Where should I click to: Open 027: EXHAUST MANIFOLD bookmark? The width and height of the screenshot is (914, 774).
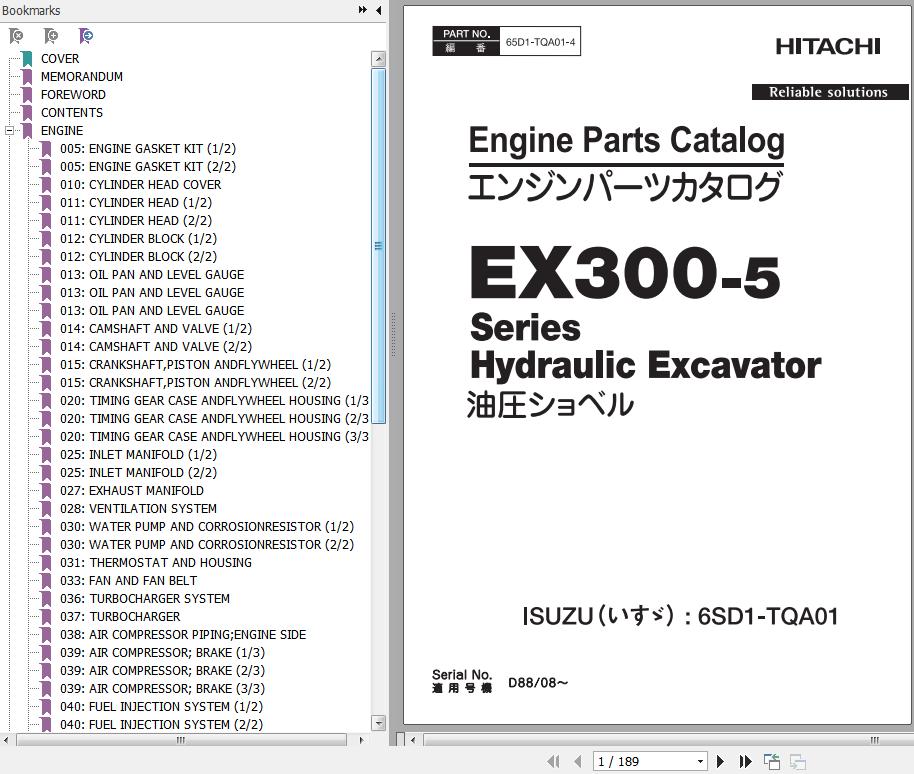click(132, 491)
